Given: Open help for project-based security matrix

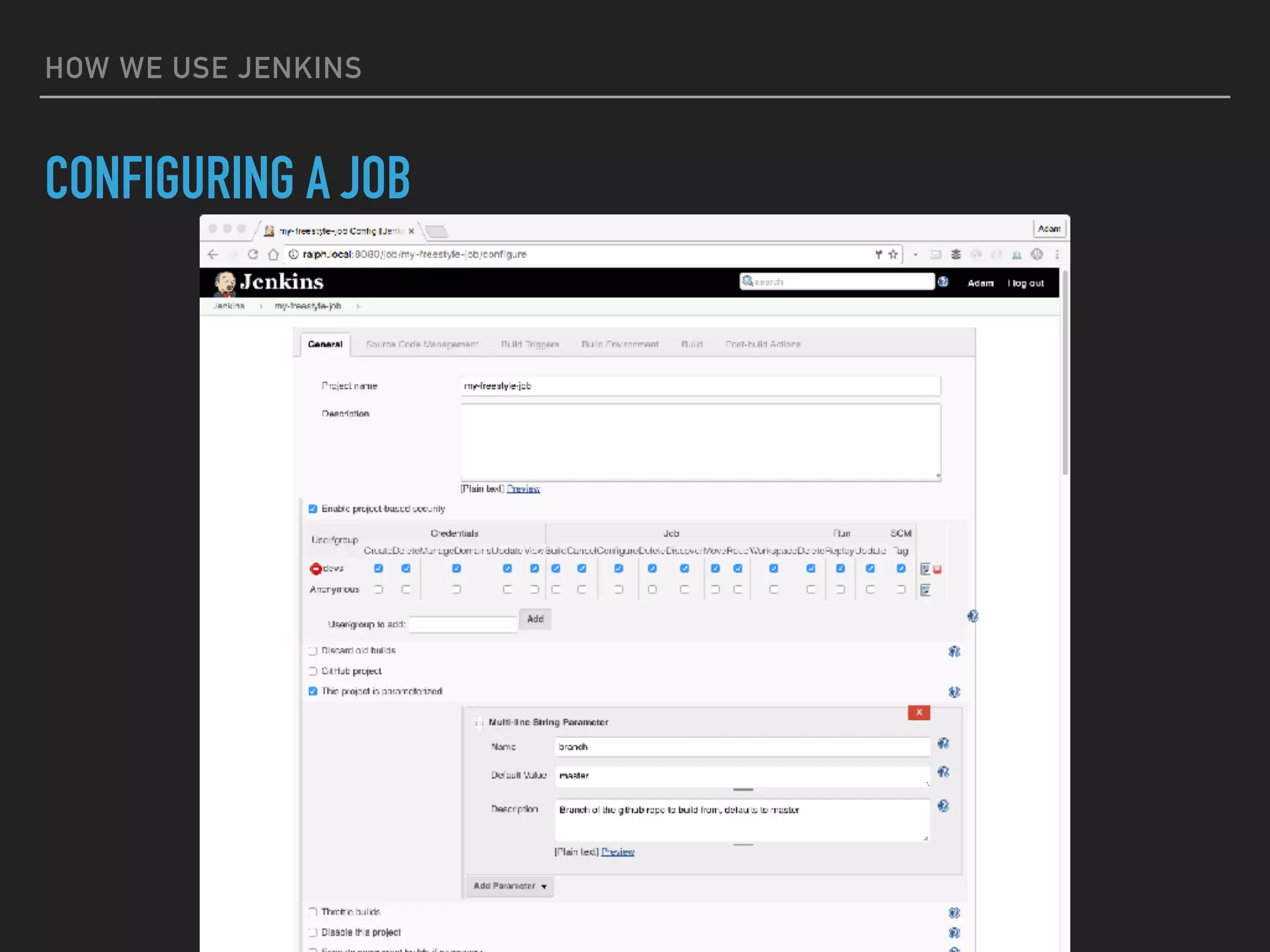Looking at the screenshot, I should pos(972,616).
